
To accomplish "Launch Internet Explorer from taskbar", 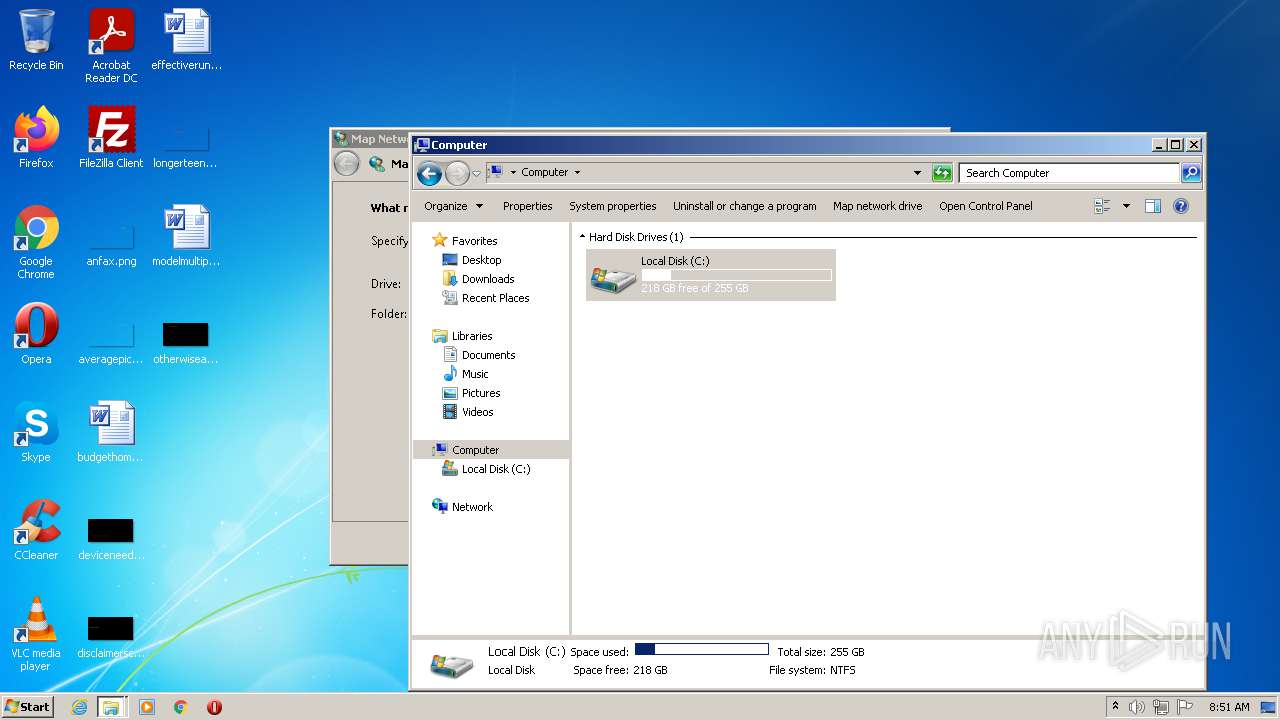I will [79, 707].
